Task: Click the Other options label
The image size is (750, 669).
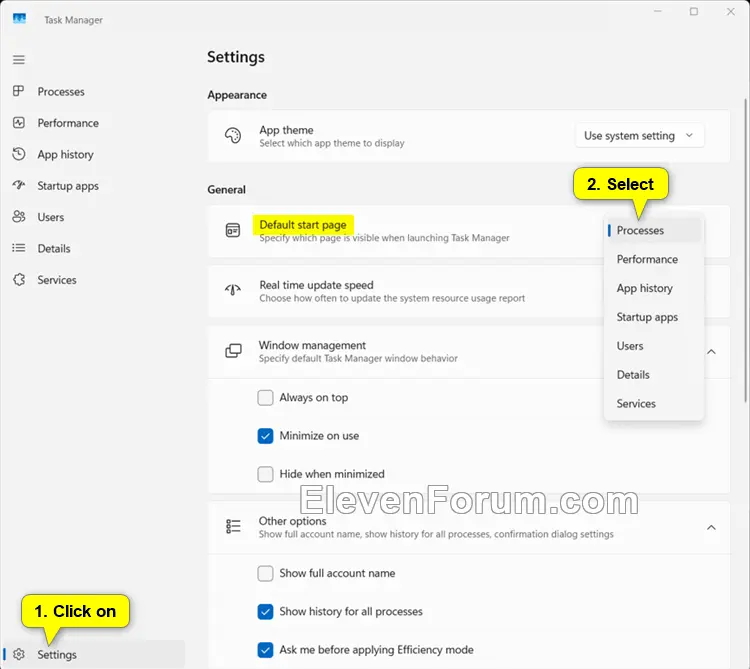Action: [292, 521]
